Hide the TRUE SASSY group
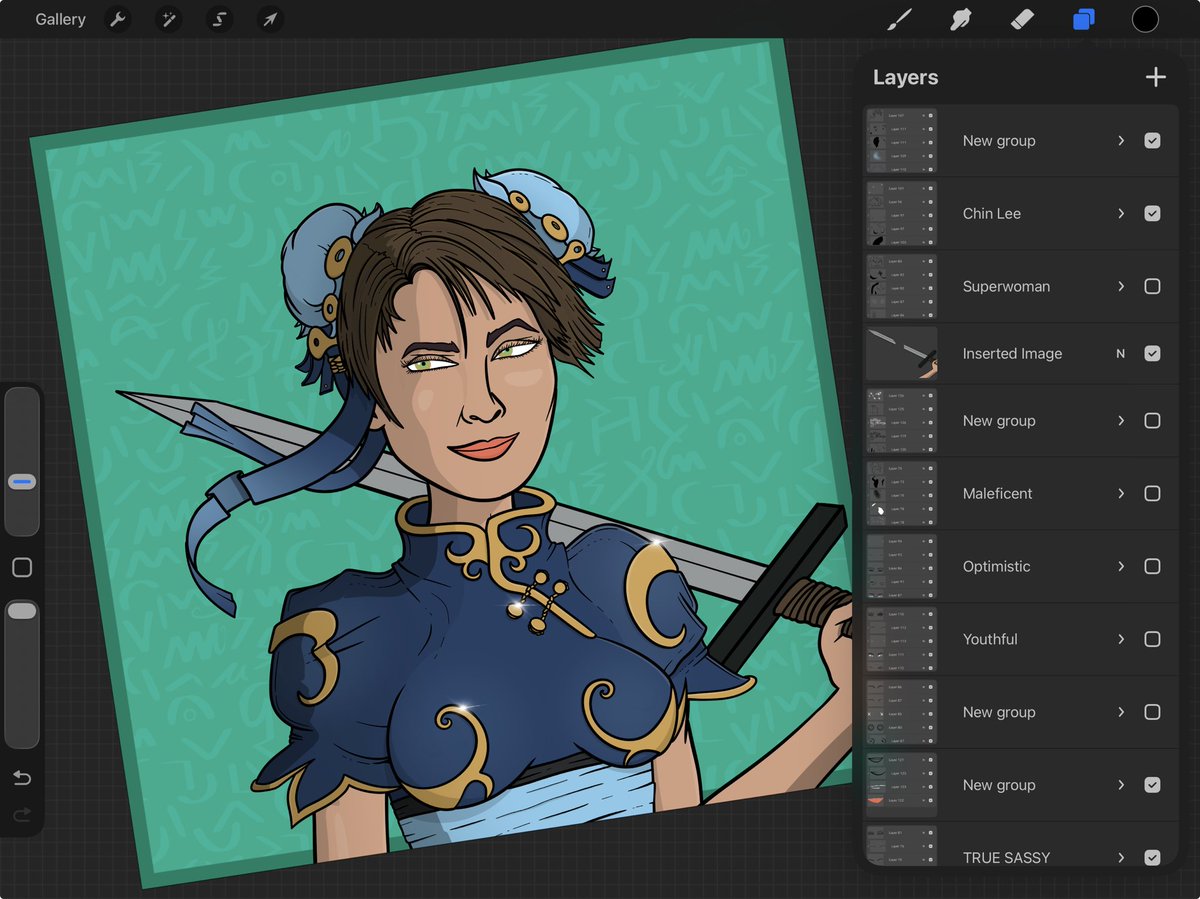 1152,857
